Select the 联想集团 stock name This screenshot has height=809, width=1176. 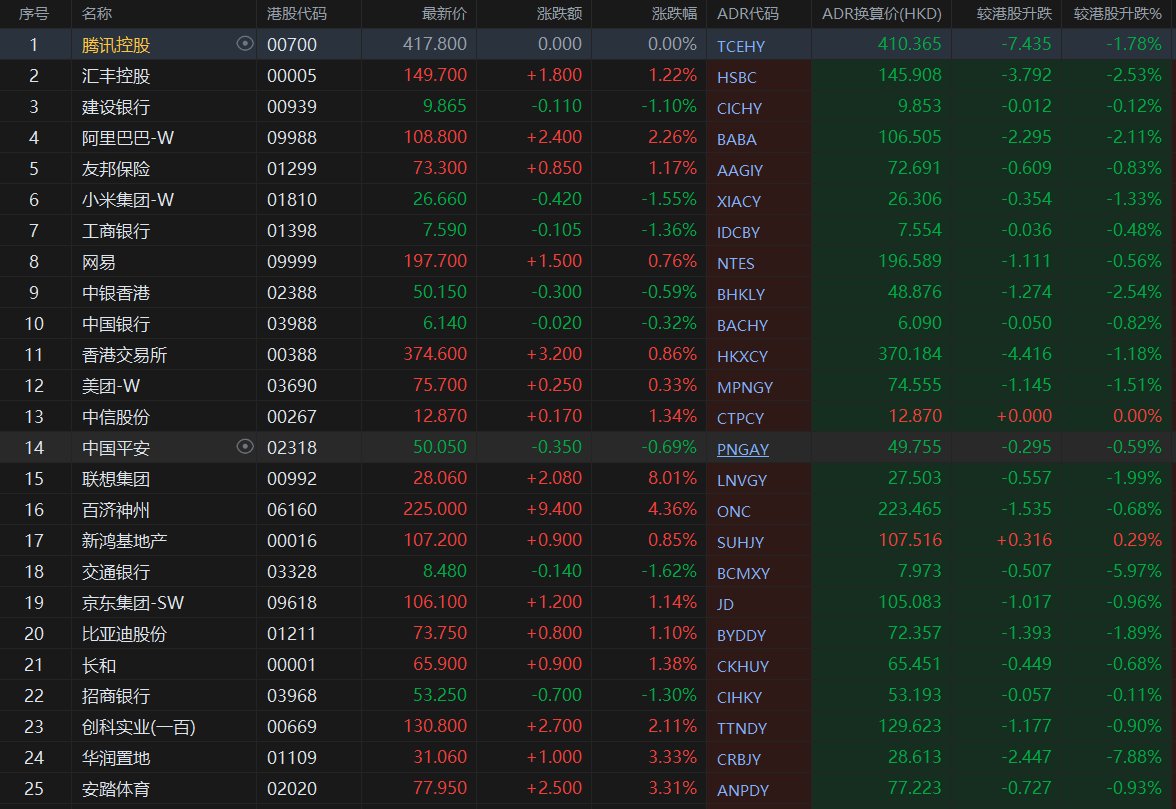coord(116,479)
